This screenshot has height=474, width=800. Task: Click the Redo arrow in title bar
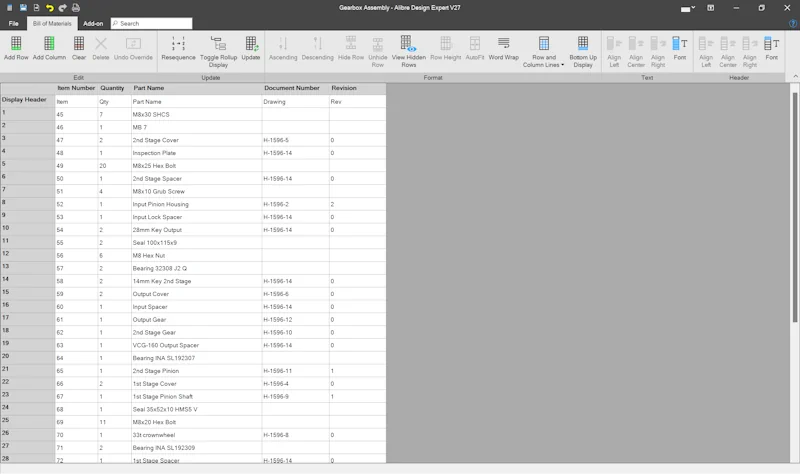[62, 8]
